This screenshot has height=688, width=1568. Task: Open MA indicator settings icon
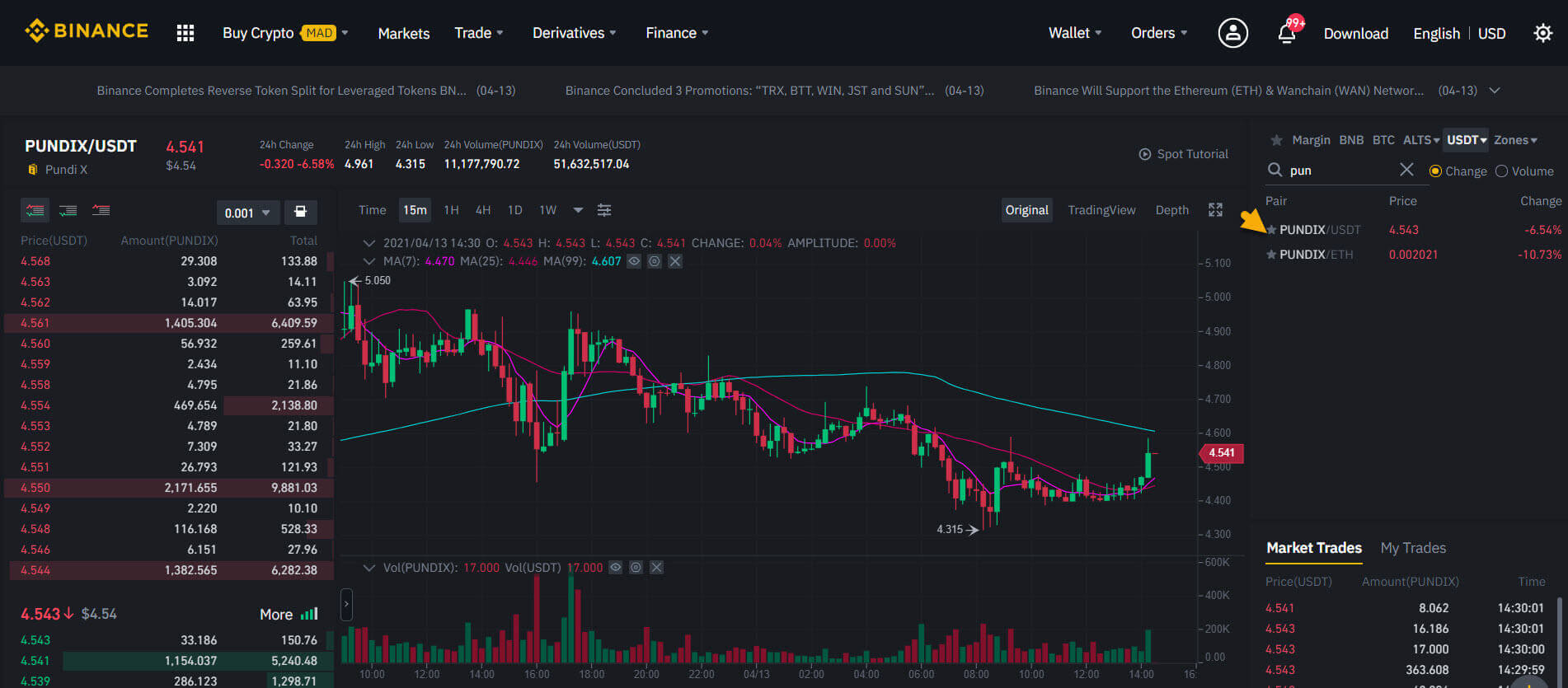tap(655, 261)
